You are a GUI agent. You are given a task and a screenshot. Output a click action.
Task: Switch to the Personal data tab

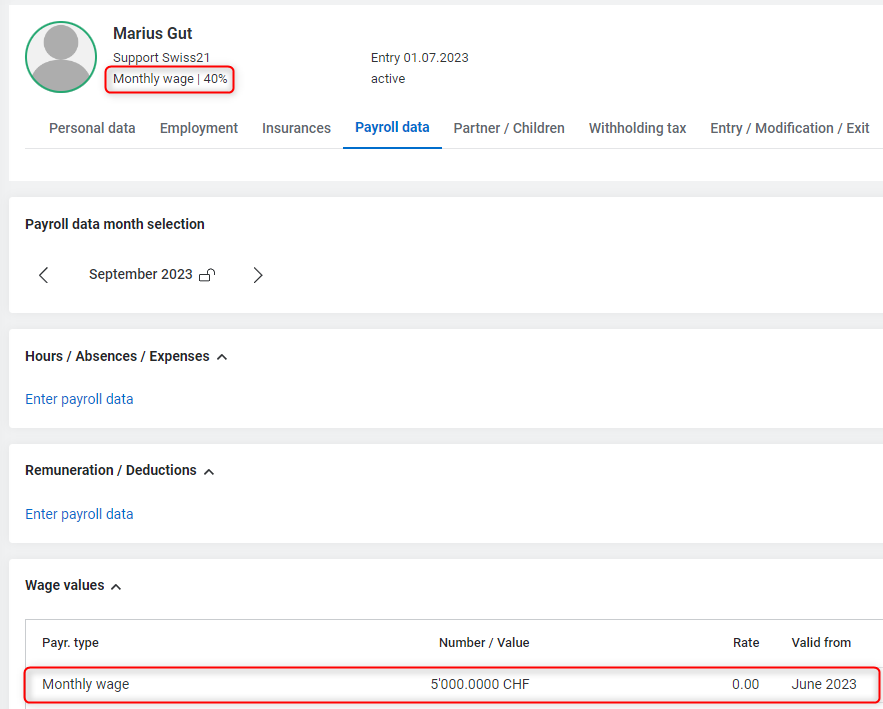(x=92, y=128)
